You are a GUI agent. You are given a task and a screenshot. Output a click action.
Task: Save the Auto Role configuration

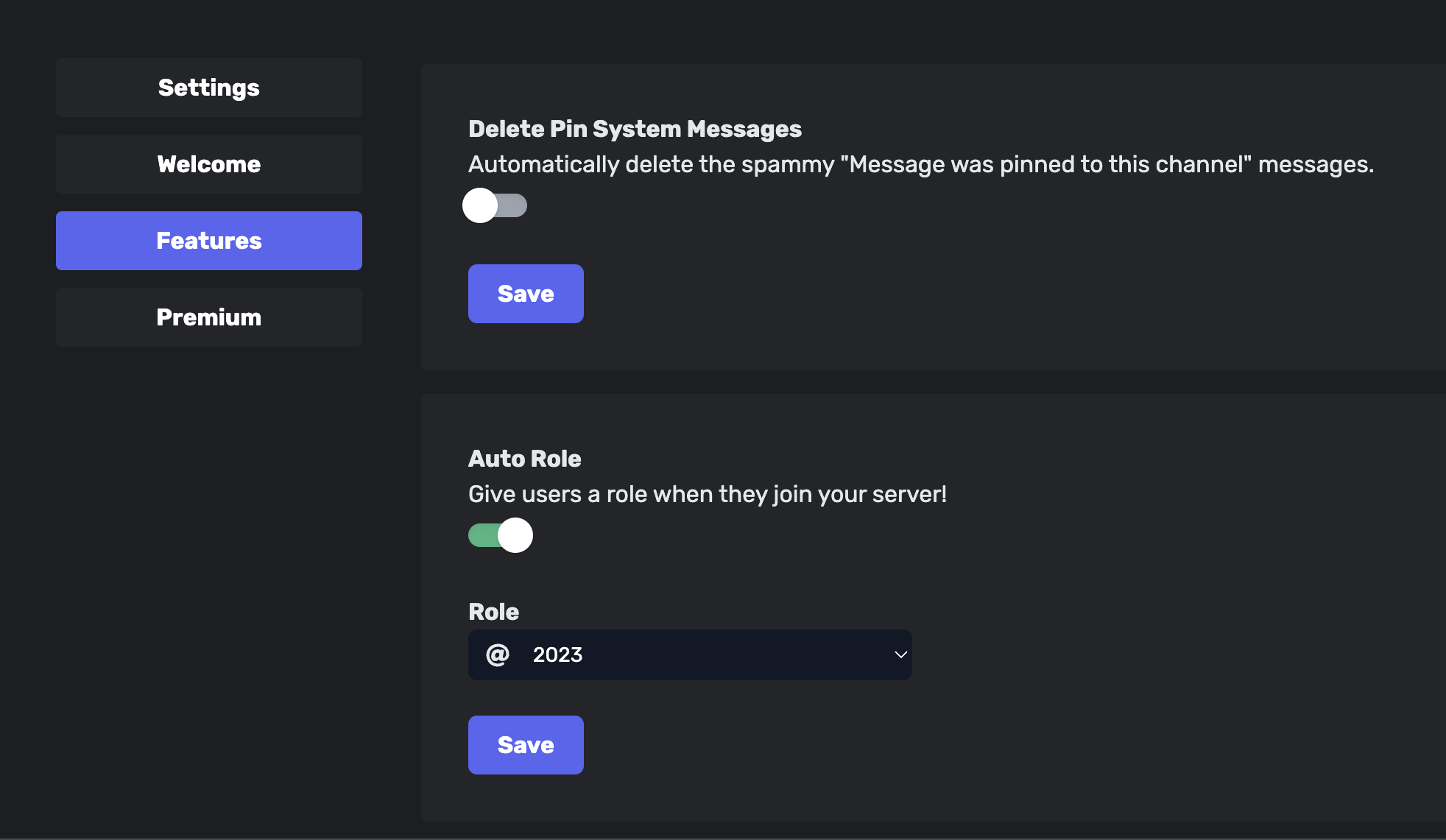click(526, 745)
